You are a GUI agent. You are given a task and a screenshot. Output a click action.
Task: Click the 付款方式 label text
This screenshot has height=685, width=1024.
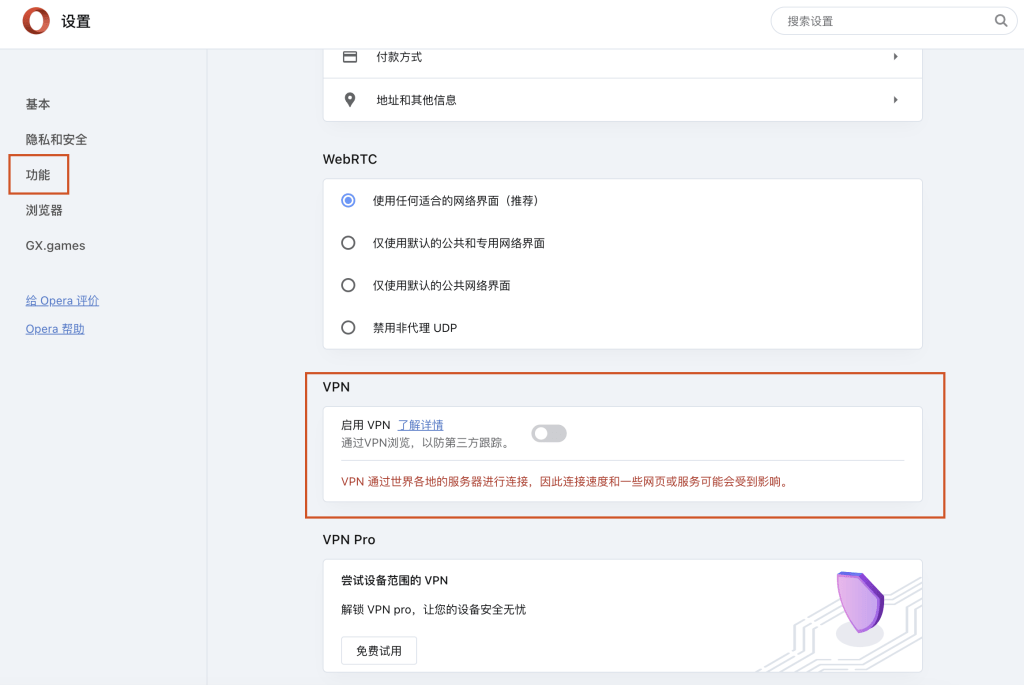point(399,57)
